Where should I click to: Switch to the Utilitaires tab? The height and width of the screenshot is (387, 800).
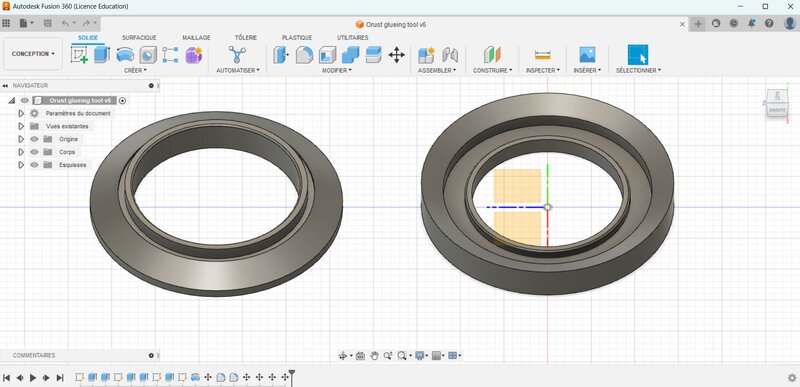(x=353, y=38)
